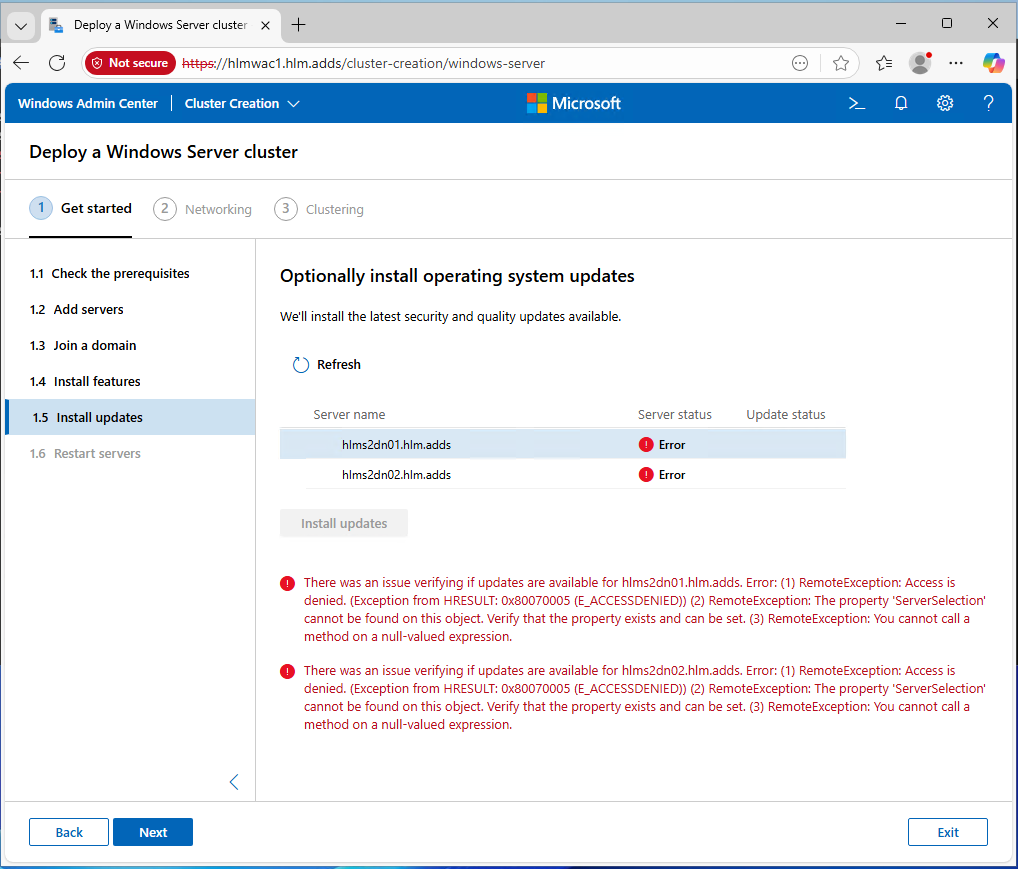Open the notifications bell
The height and width of the screenshot is (869, 1018).
(901, 103)
